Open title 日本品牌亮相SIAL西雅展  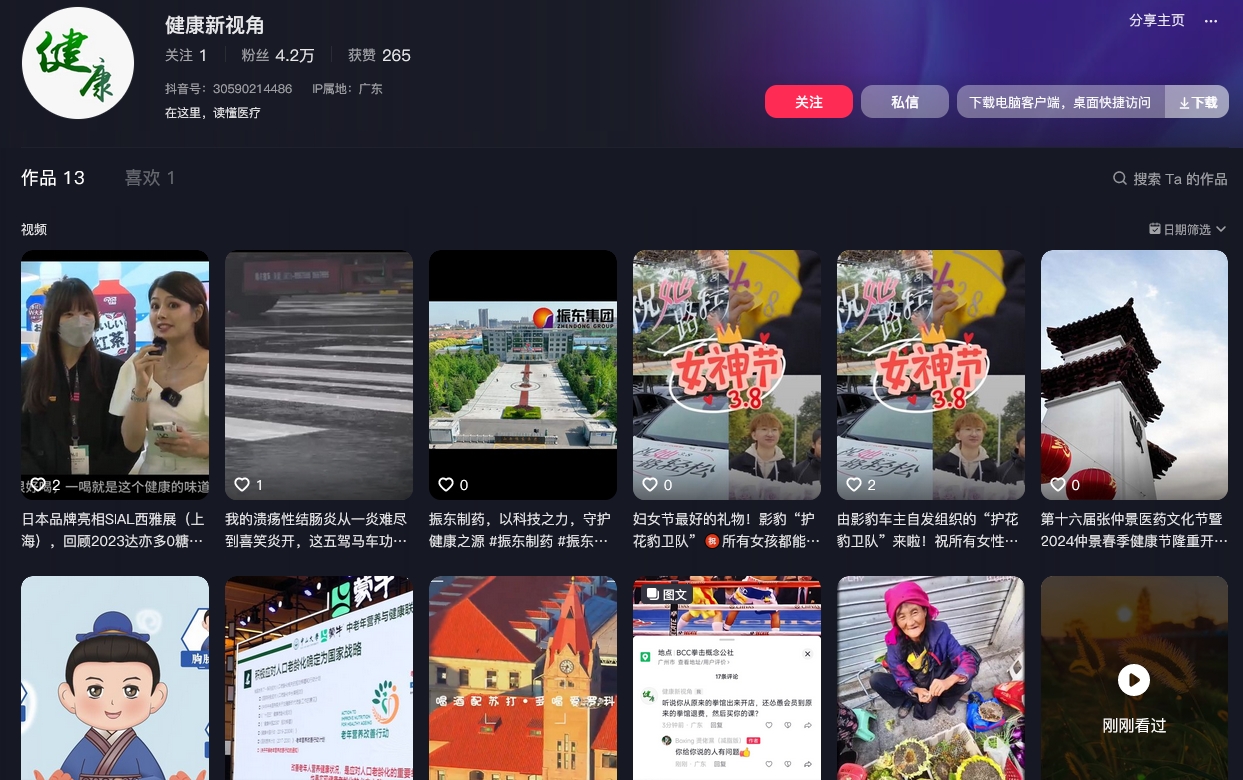pyautogui.click(x=114, y=530)
